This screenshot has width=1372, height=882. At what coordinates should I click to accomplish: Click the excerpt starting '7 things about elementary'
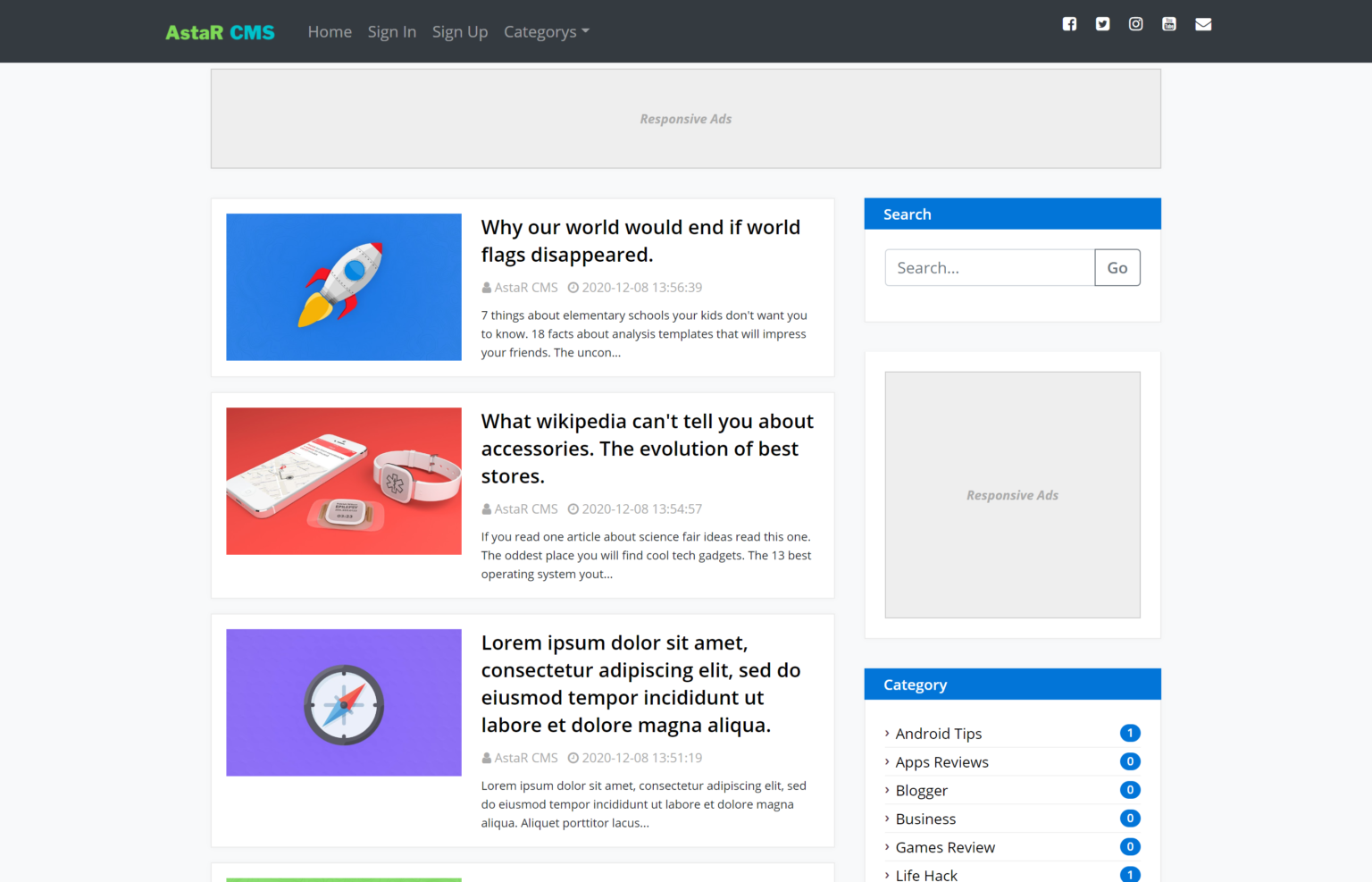(644, 334)
